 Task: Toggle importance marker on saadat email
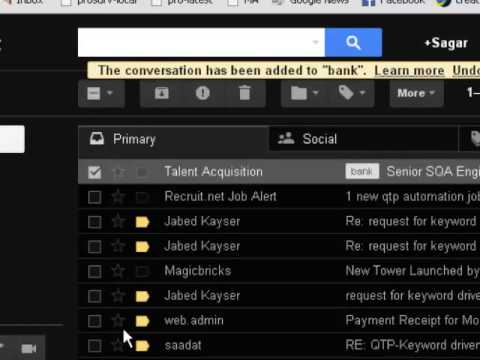pos(142,346)
